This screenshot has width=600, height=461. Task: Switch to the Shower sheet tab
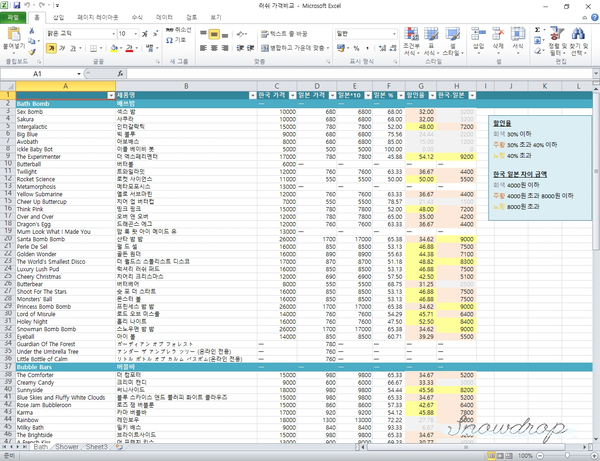pos(67,447)
